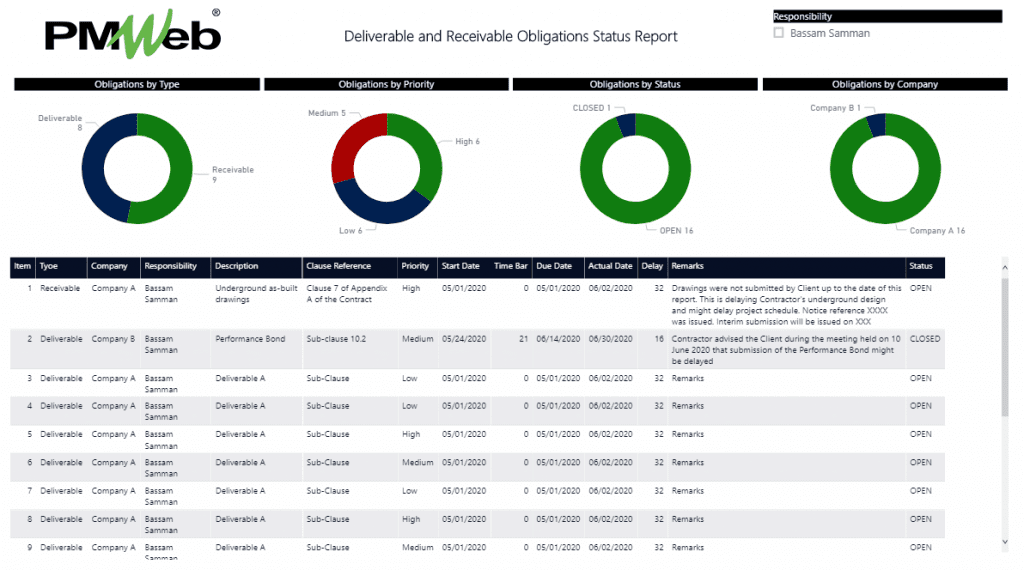
Task: Click the table vertical scrollbar thumb
Action: tap(1004, 346)
